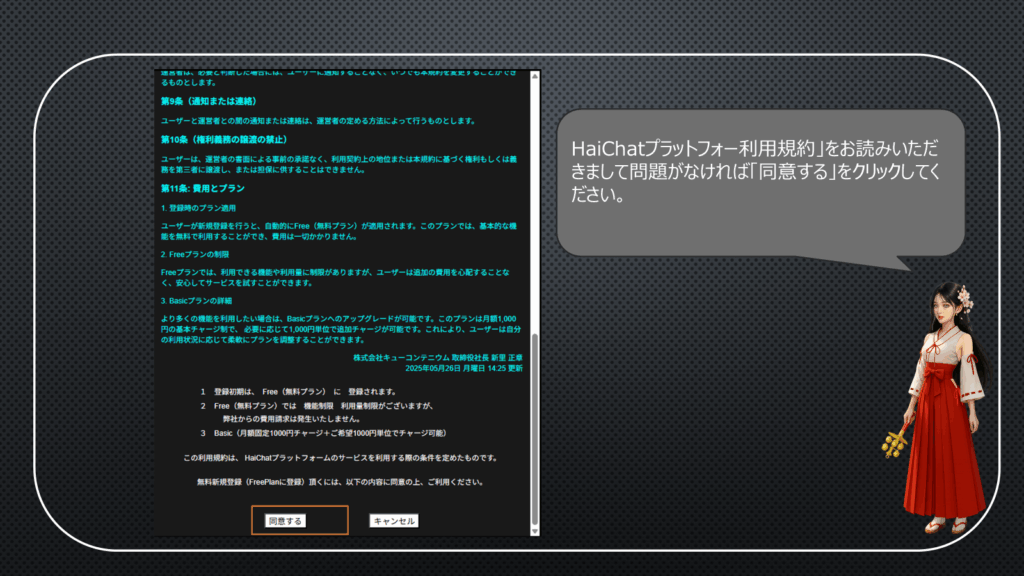The image size is (1024, 576).
Task: Click the terms scrollbar down arrow
Action: tap(535, 531)
